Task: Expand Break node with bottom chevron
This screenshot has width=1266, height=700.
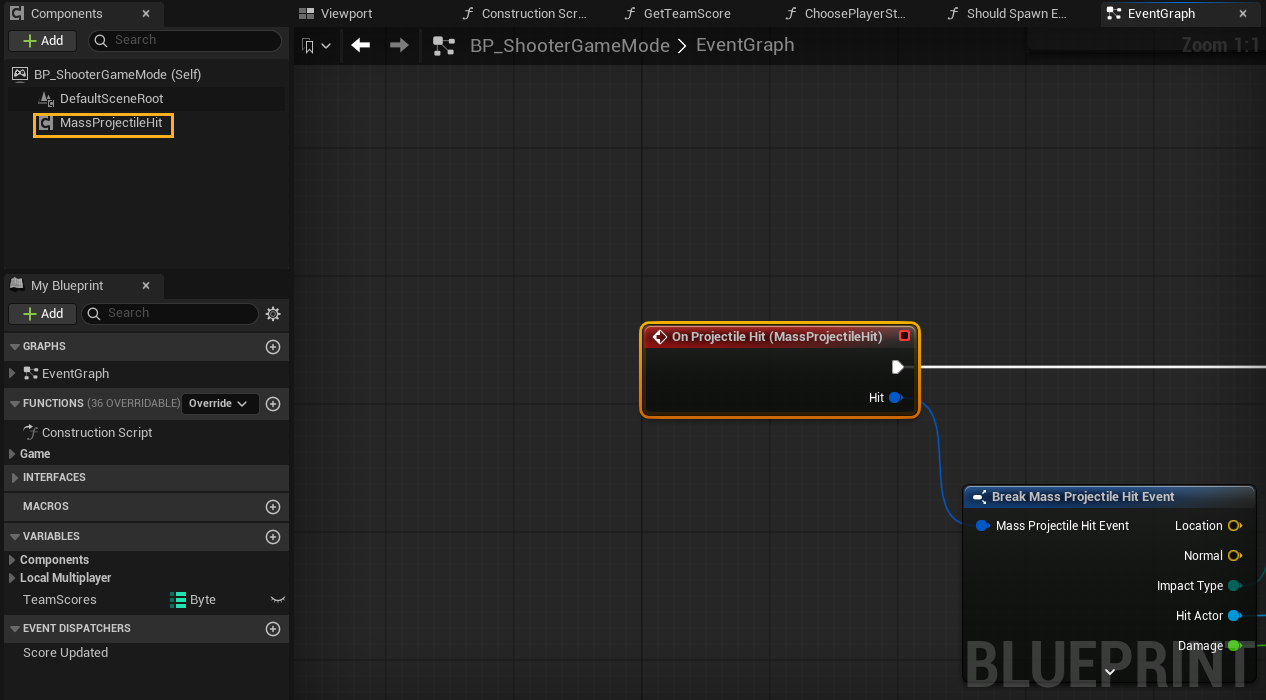Action: click(x=1110, y=672)
